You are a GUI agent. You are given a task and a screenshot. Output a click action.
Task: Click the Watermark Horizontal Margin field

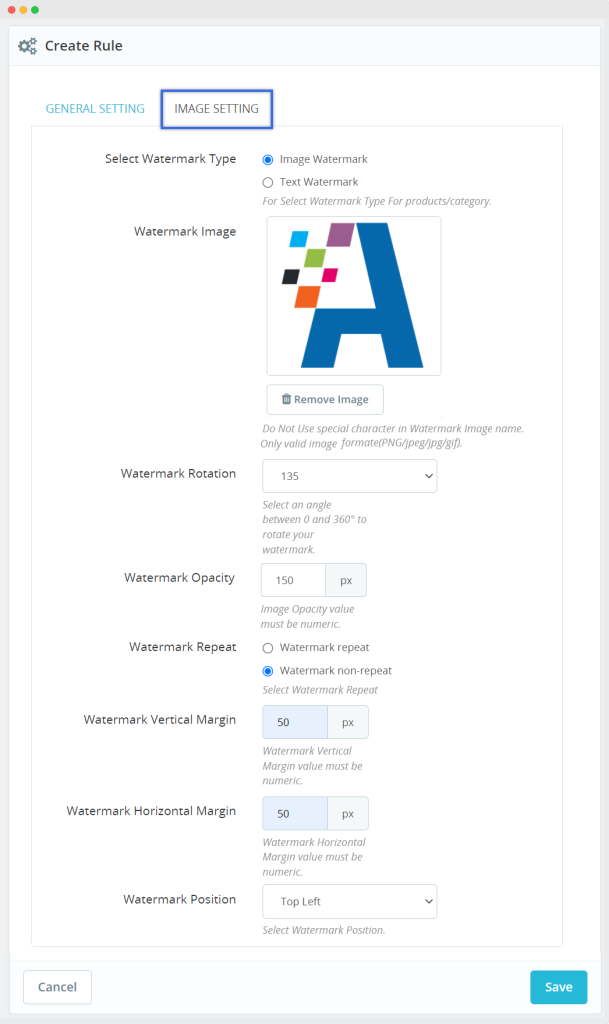(x=294, y=813)
